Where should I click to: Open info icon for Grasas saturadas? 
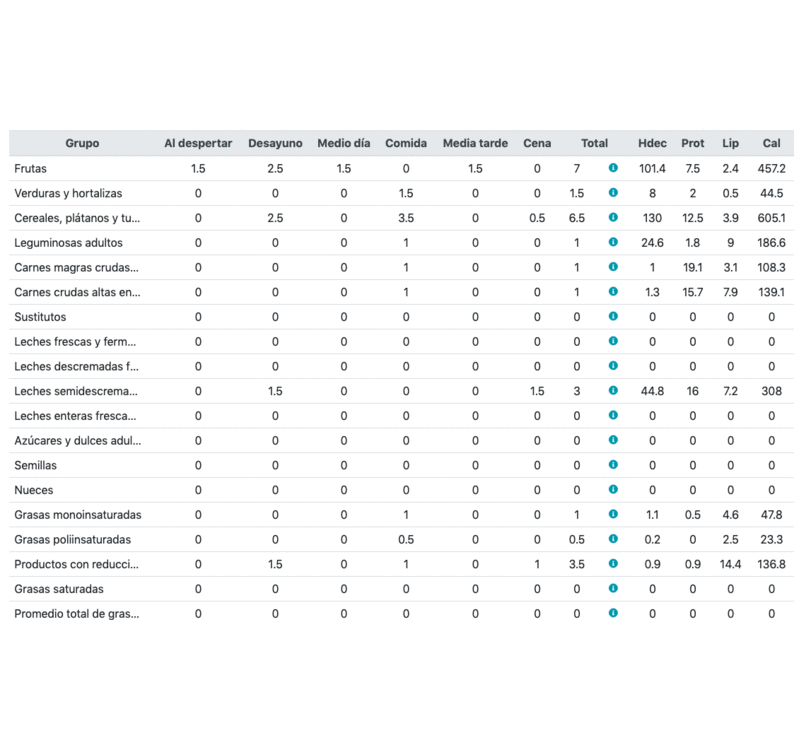tap(613, 589)
